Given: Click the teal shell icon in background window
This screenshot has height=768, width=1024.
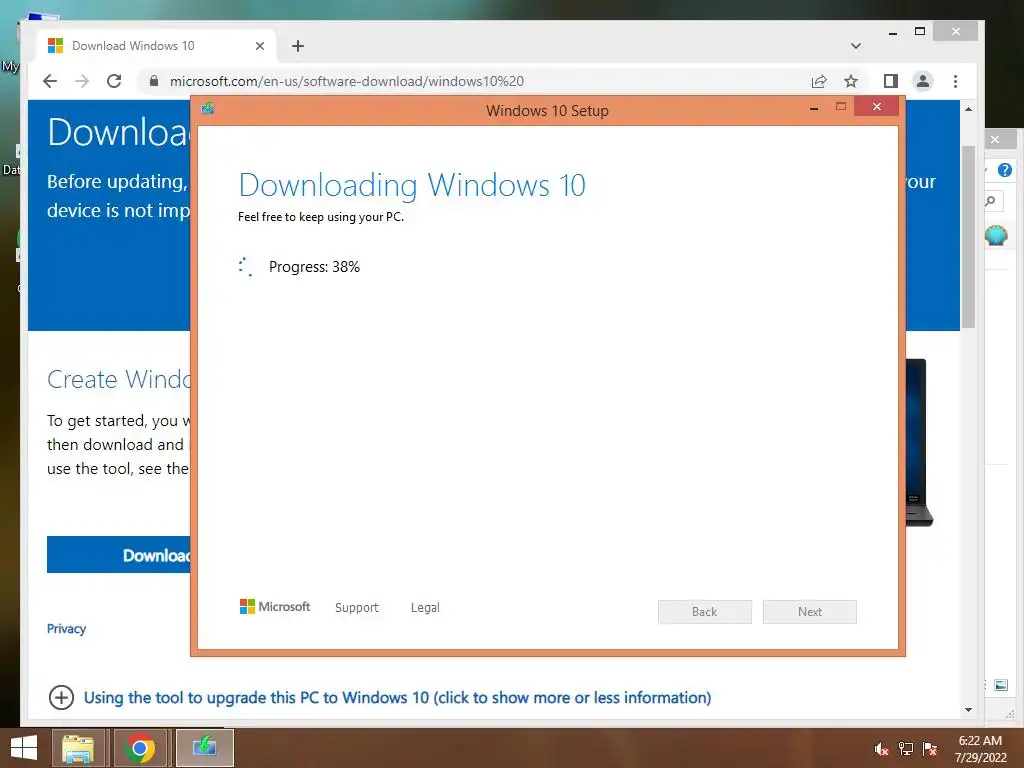Looking at the screenshot, I should pyautogui.click(x=997, y=235).
